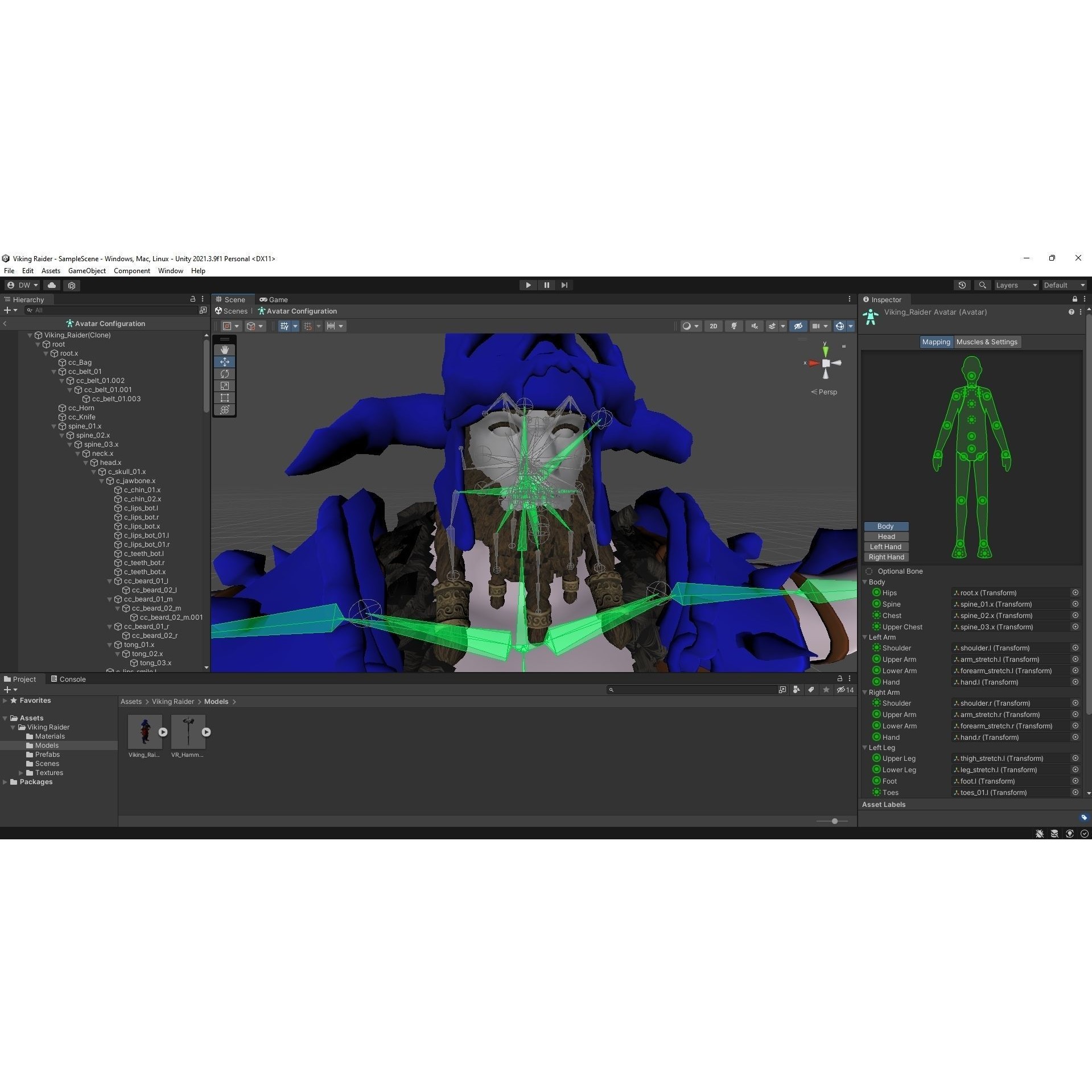This screenshot has height=1092, width=1092.
Task: Activate the Rotate tool
Action: tap(225, 374)
